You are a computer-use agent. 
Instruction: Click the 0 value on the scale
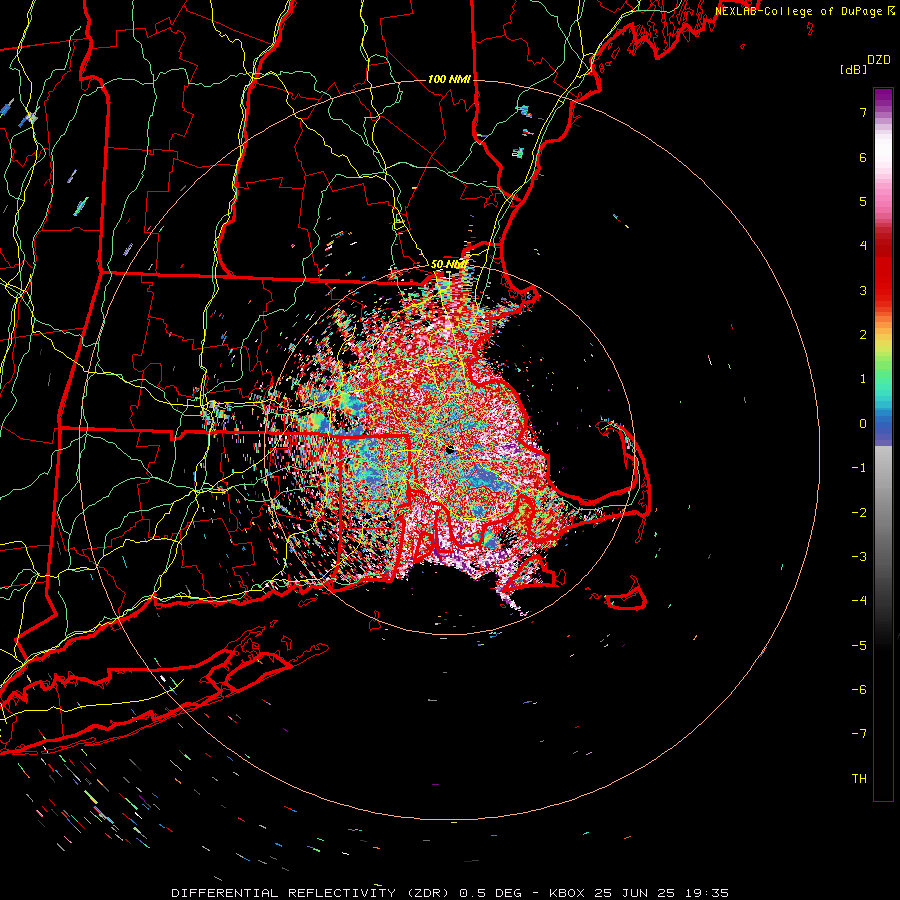click(863, 424)
